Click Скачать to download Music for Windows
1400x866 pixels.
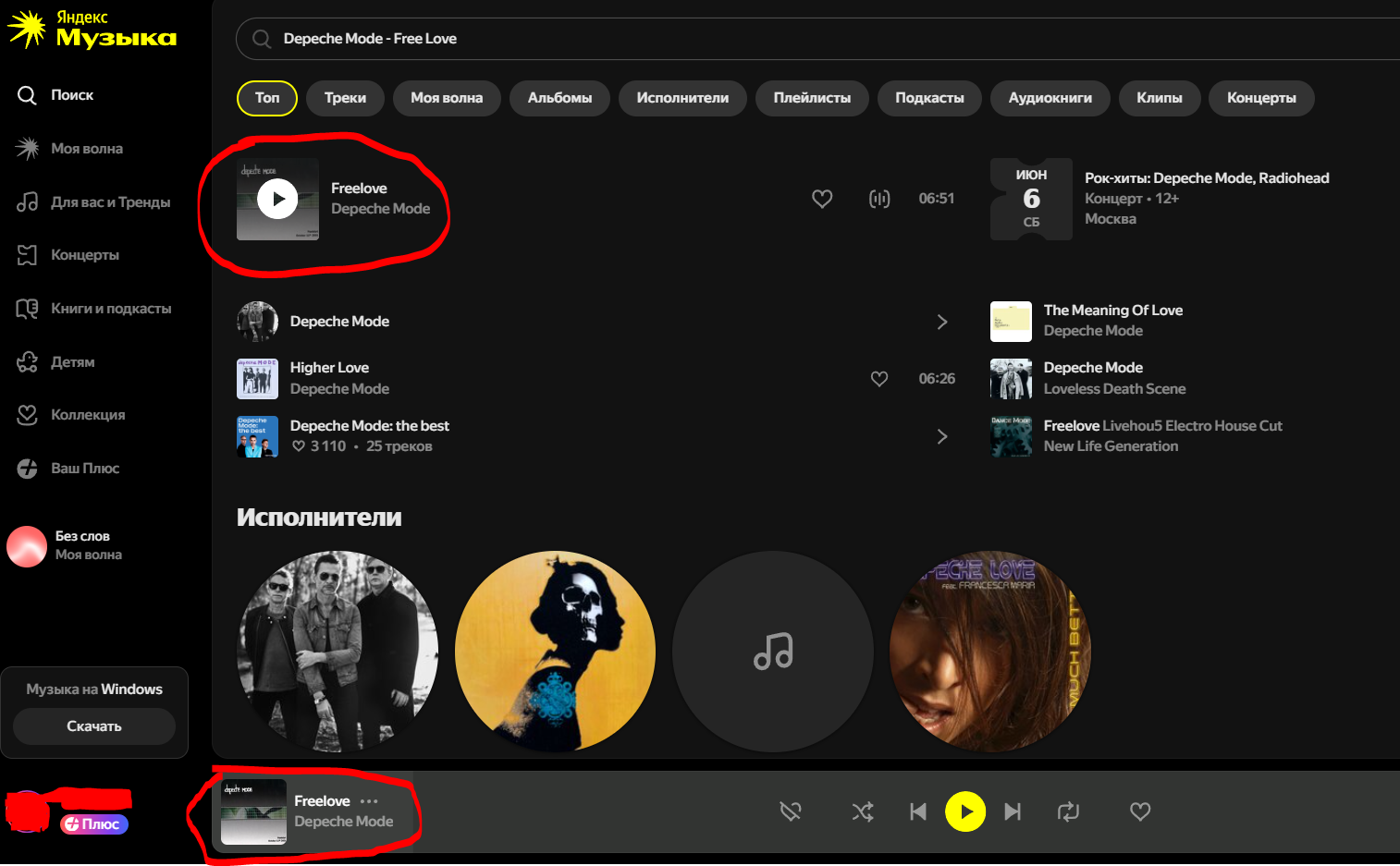pyautogui.click(x=94, y=726)
